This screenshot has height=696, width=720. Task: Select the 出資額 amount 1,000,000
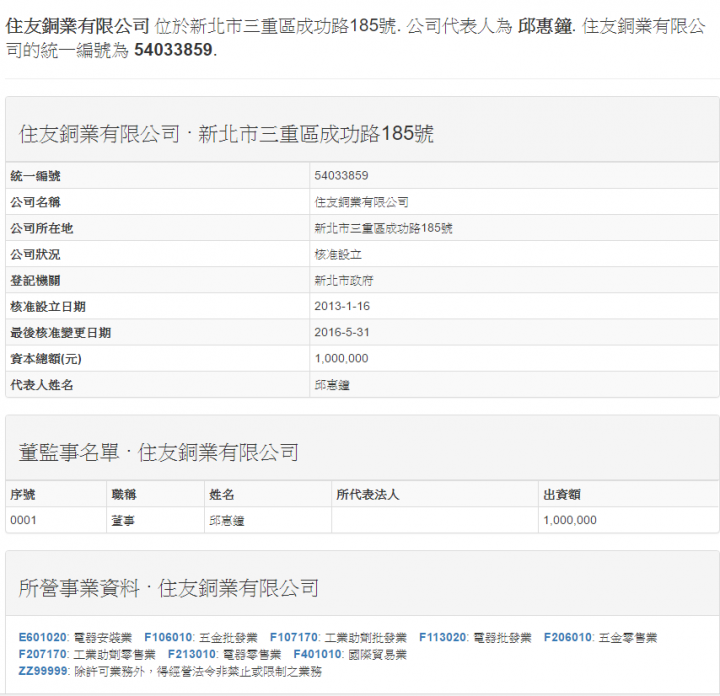(x=570, y=520)
